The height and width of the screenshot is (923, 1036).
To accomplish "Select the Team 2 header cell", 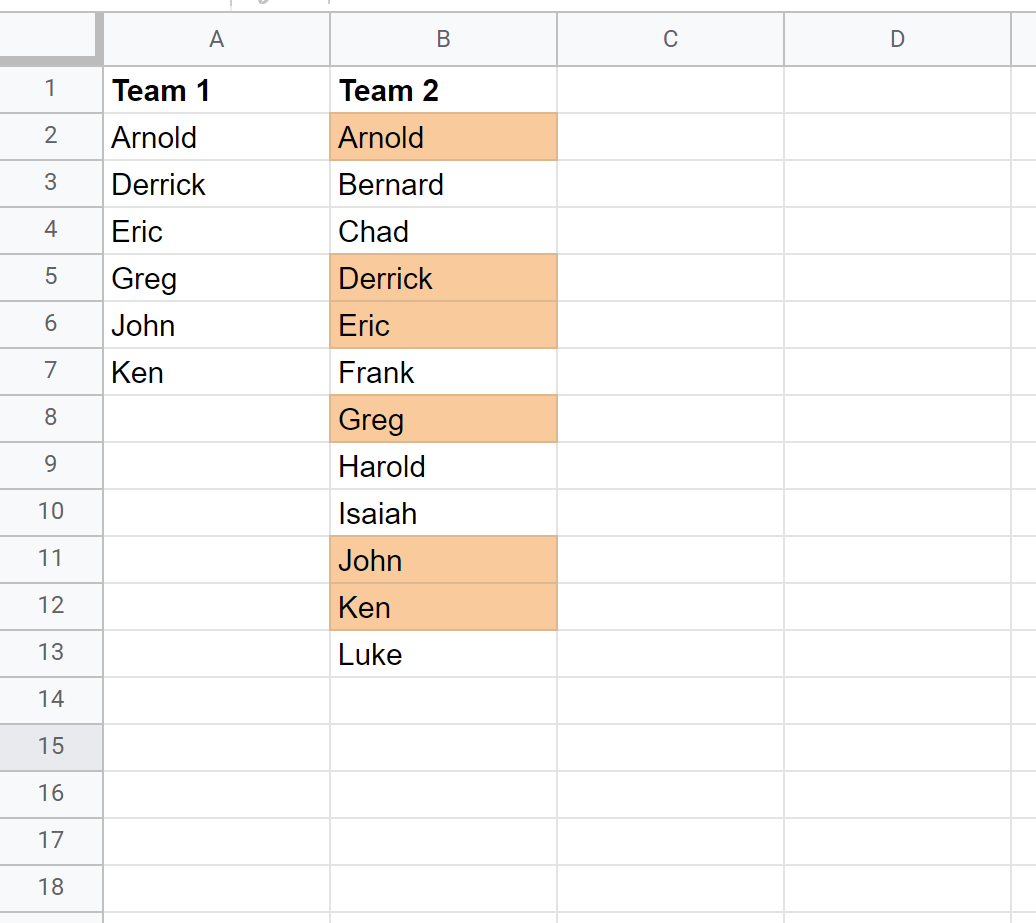I will pyautogui.click(x=443, y=91).
